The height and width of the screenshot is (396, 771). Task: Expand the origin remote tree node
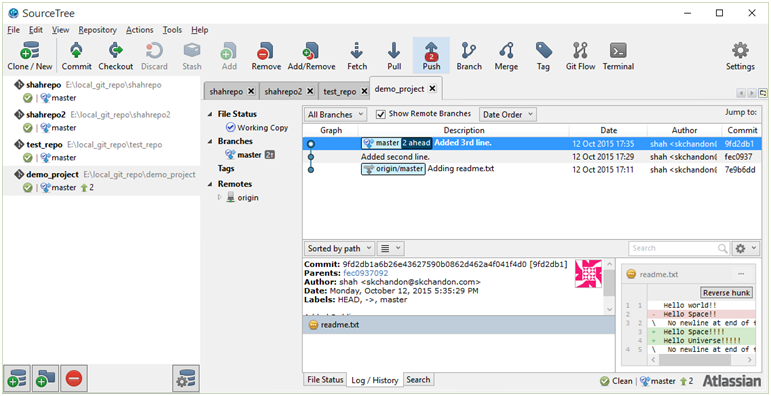click(x=220, y=198)
